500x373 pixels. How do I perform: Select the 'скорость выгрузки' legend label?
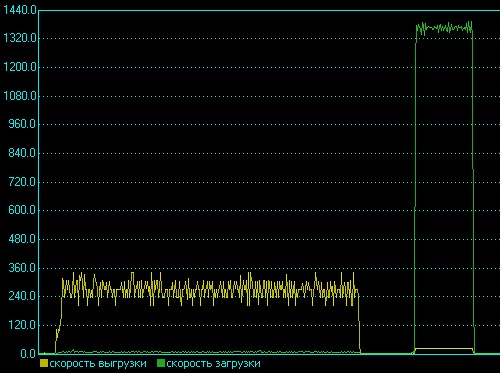(98, 364)
